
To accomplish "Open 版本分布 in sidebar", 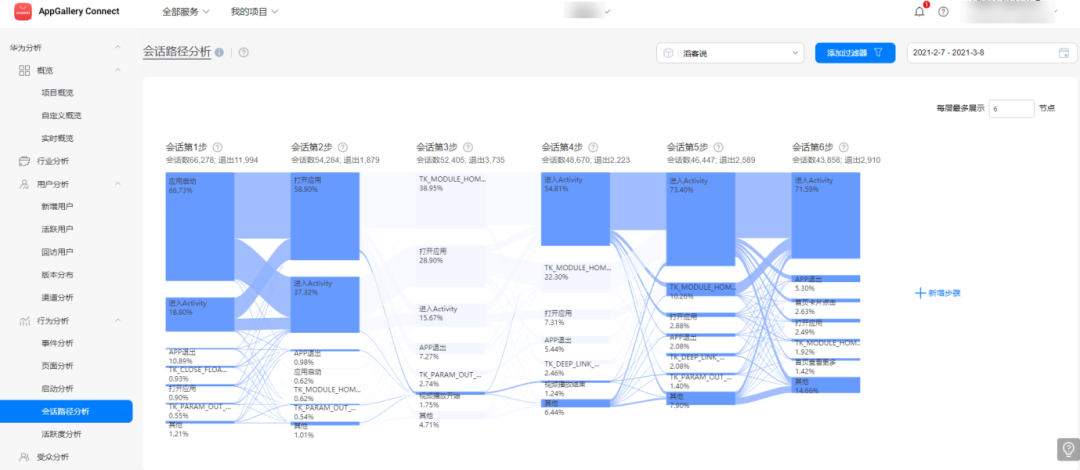I will [x=57, y=275].
